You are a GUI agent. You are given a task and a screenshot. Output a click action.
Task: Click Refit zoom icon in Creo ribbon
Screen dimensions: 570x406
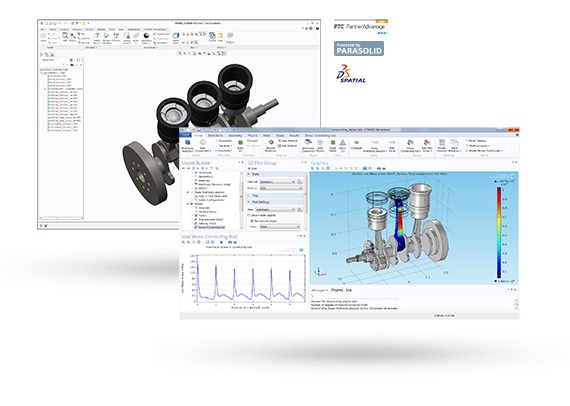(65, 35)
